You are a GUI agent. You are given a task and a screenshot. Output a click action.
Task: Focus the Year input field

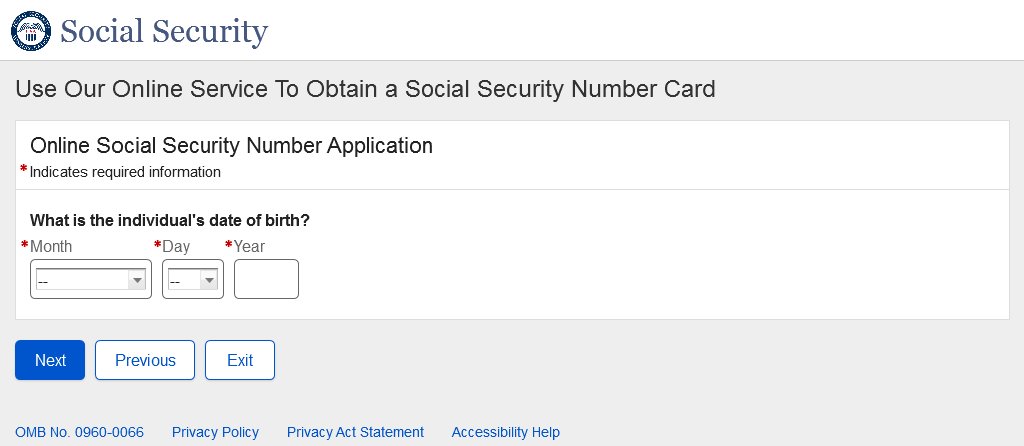pyautogui.click(x=266, y=279)
